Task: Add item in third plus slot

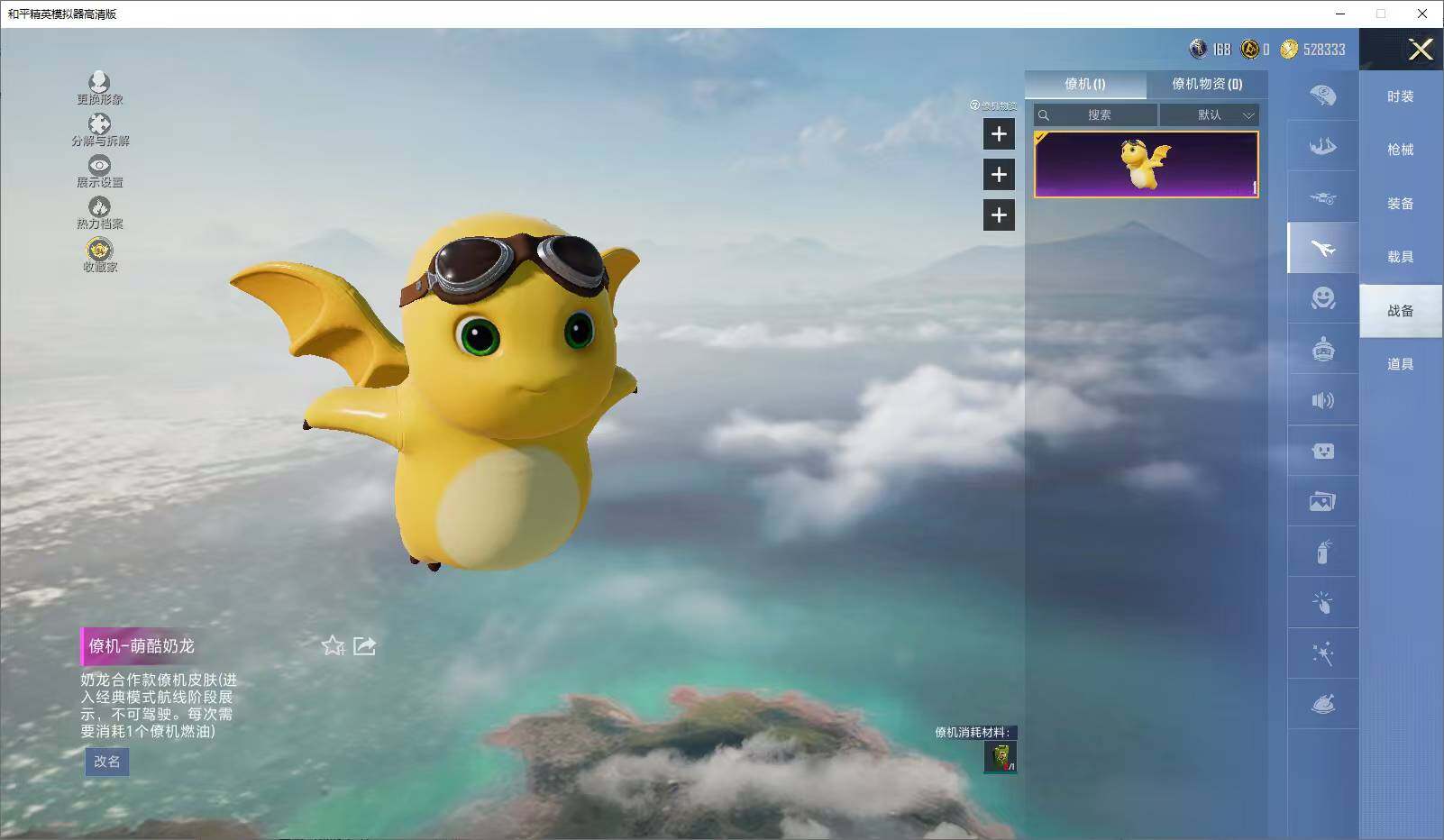Action: coord(999,215)
